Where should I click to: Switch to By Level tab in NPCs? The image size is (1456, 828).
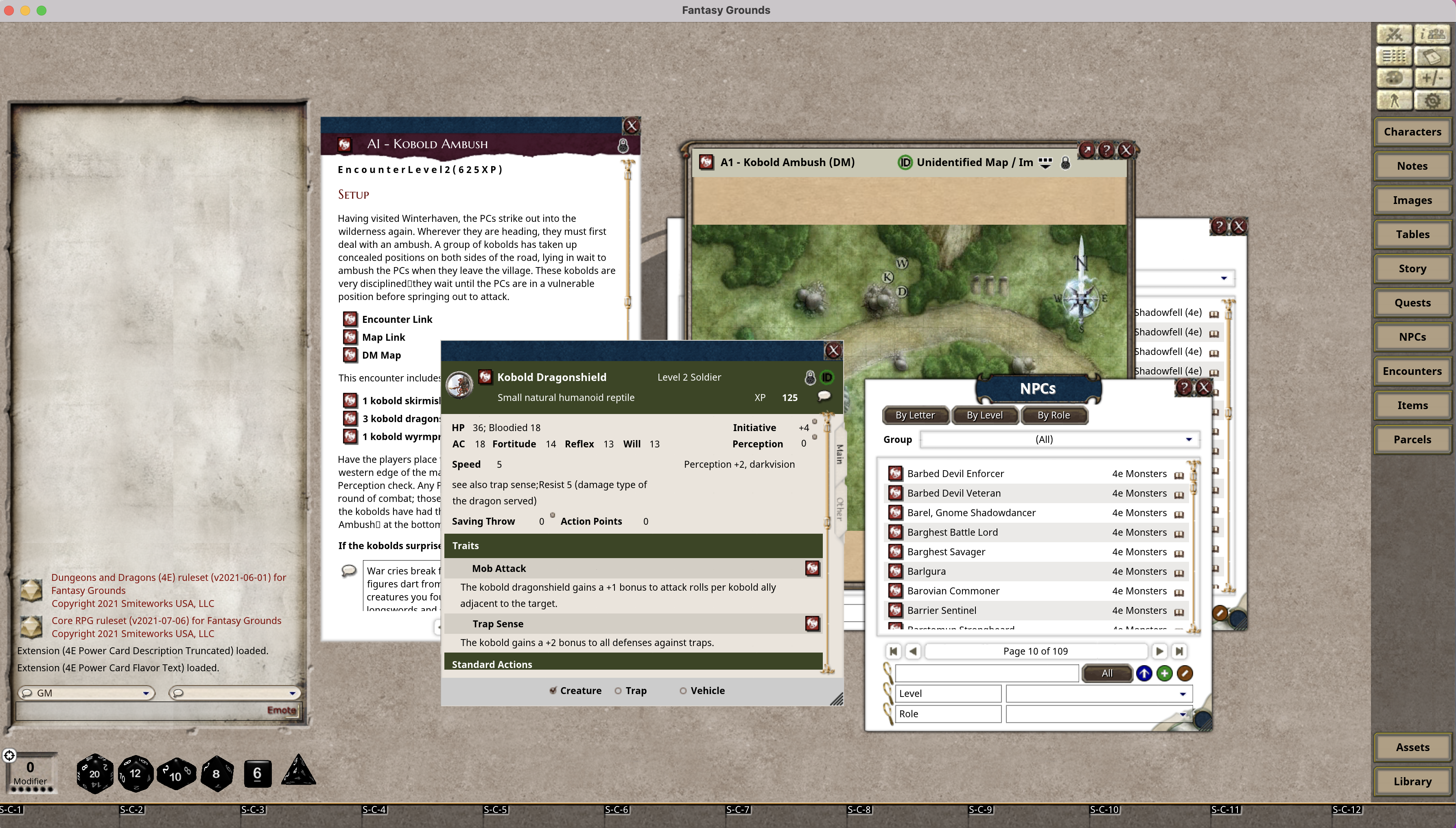pos(985,415)
